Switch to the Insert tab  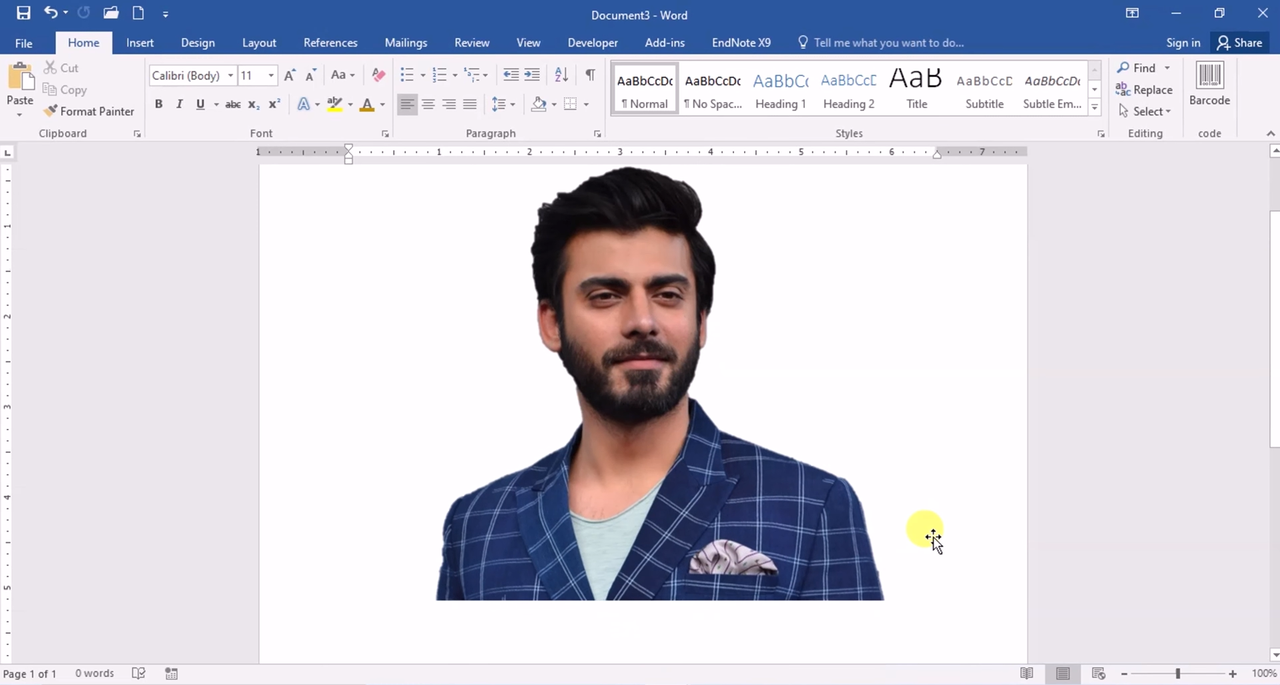140,43
